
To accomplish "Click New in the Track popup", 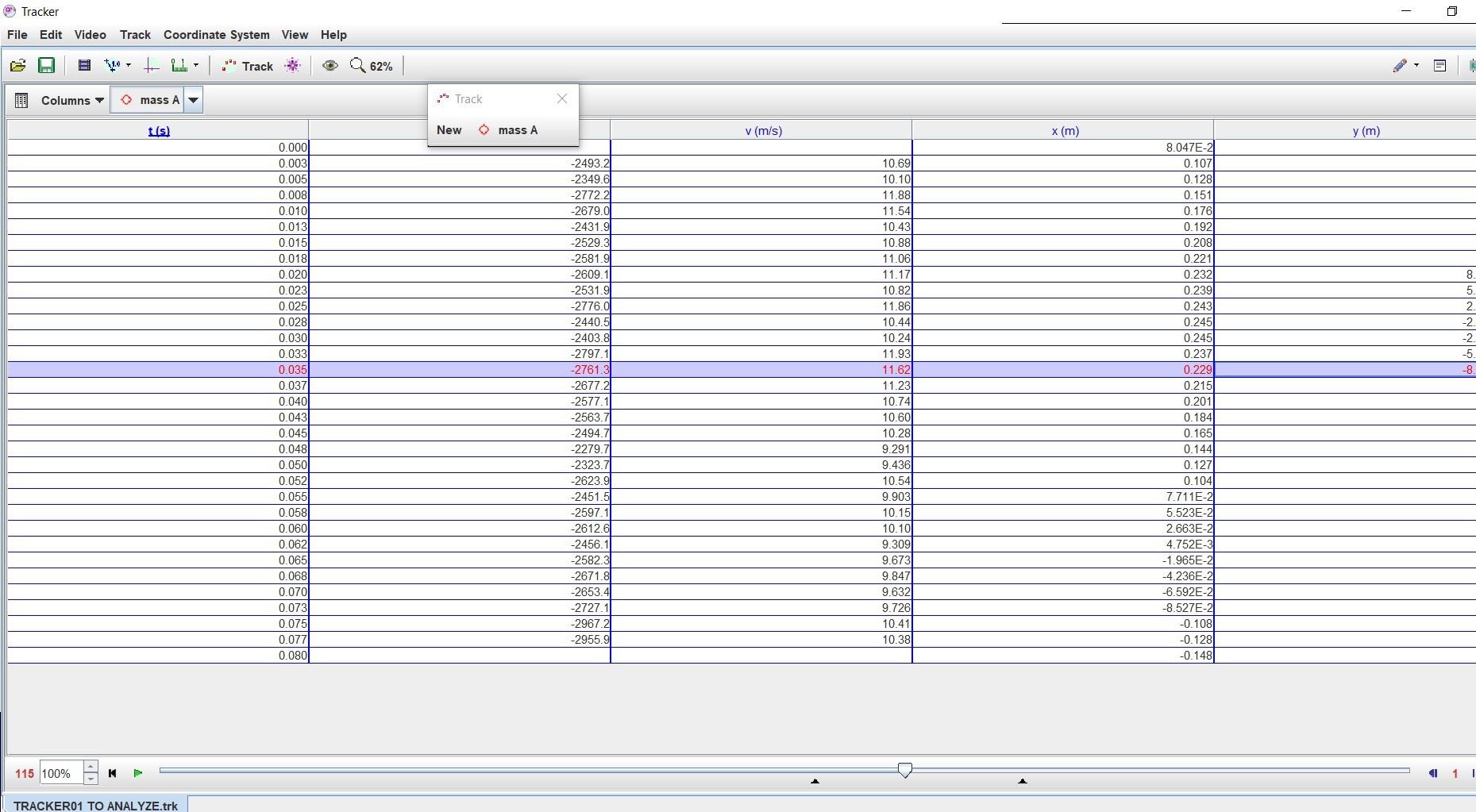I will 449,130.
